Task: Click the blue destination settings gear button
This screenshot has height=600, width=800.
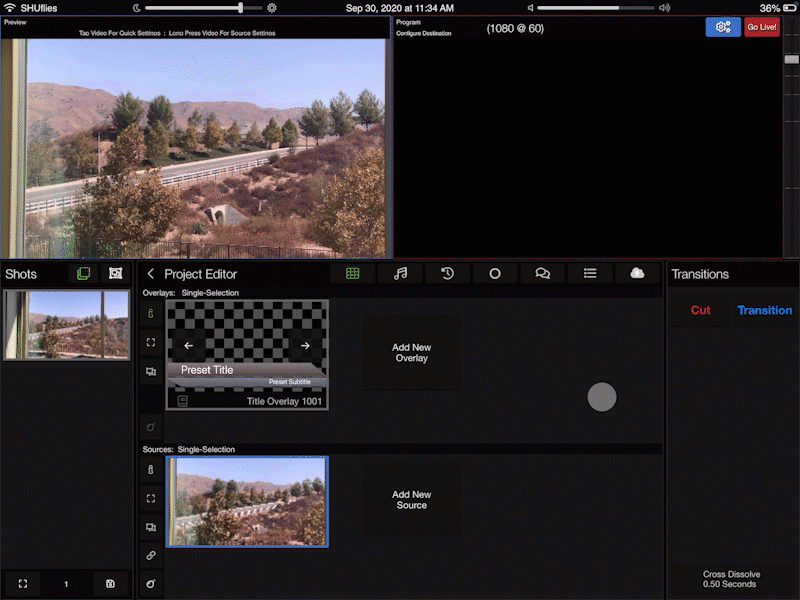Action: click(x=723, y=27)
